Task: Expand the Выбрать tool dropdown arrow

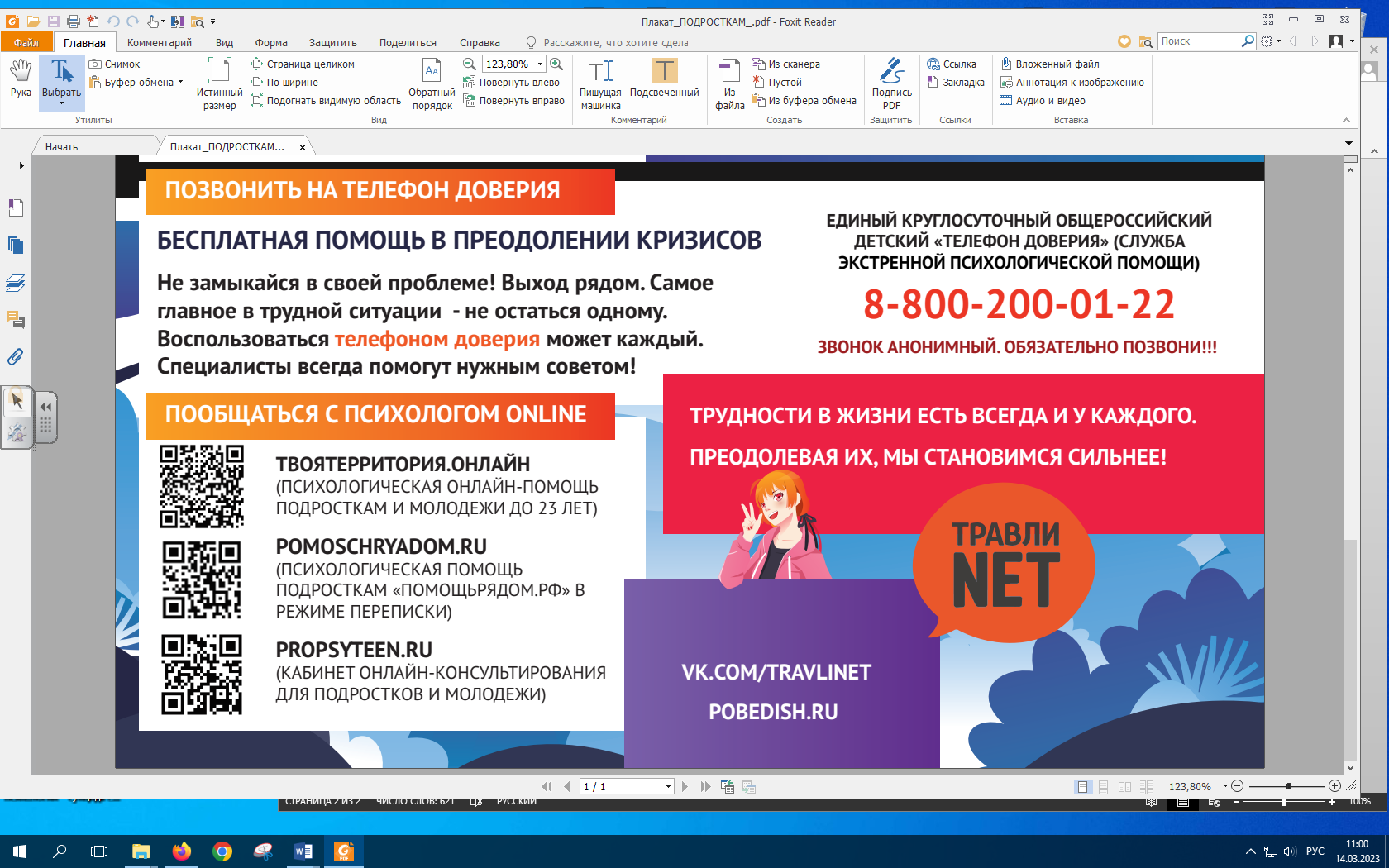Action: (62, 103)
